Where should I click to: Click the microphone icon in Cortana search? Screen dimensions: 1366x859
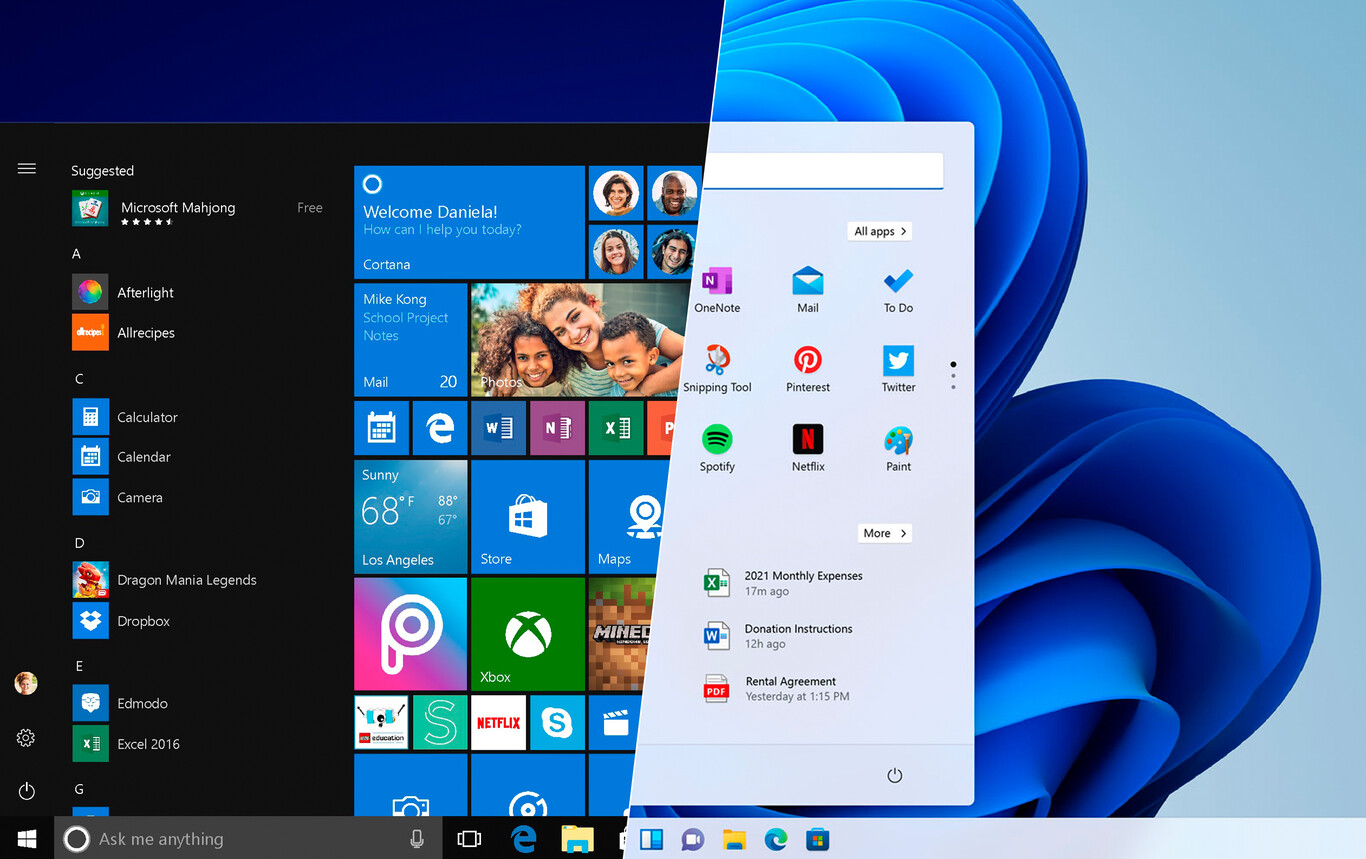417,839
